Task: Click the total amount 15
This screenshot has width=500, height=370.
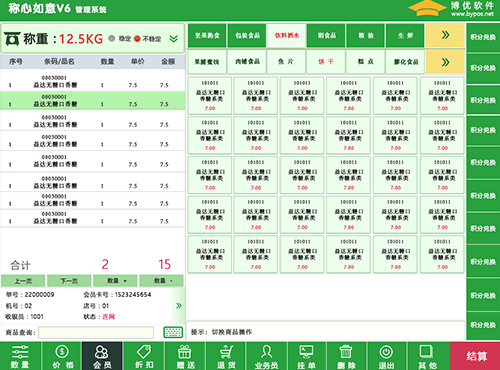Action: (x=164, y=264)
